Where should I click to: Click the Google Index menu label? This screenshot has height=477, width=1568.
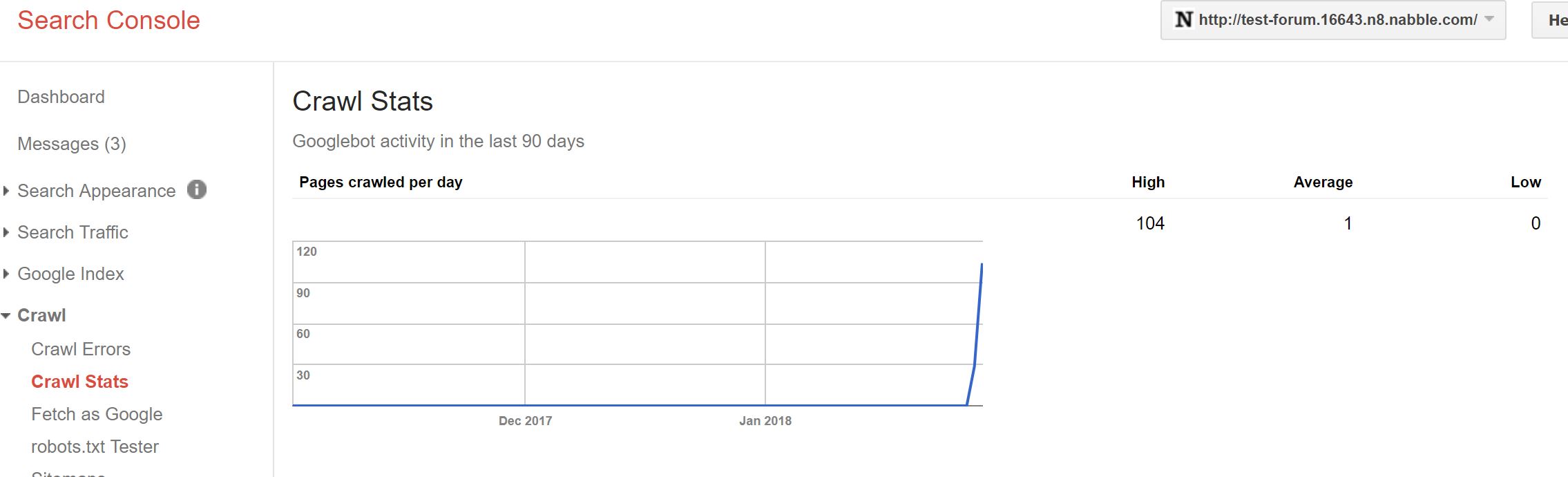70,274
